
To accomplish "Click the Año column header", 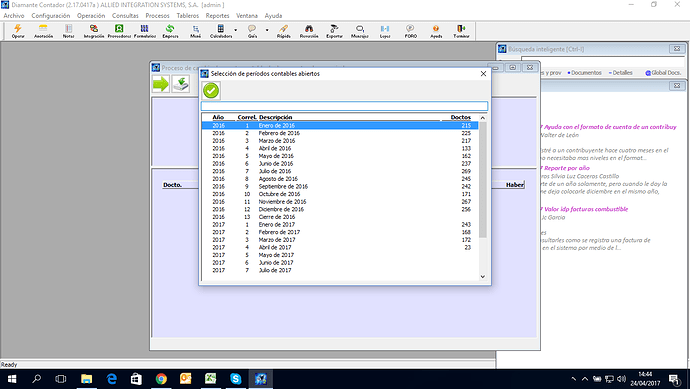I will pyautogui.click(x=218, y=117).
